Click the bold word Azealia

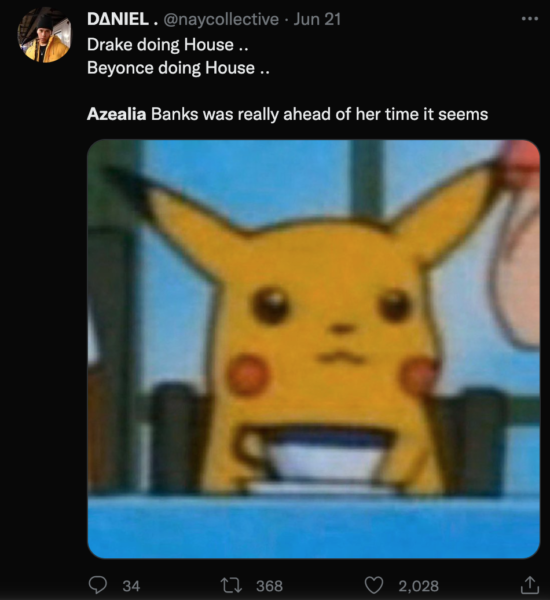click(116, 114)
